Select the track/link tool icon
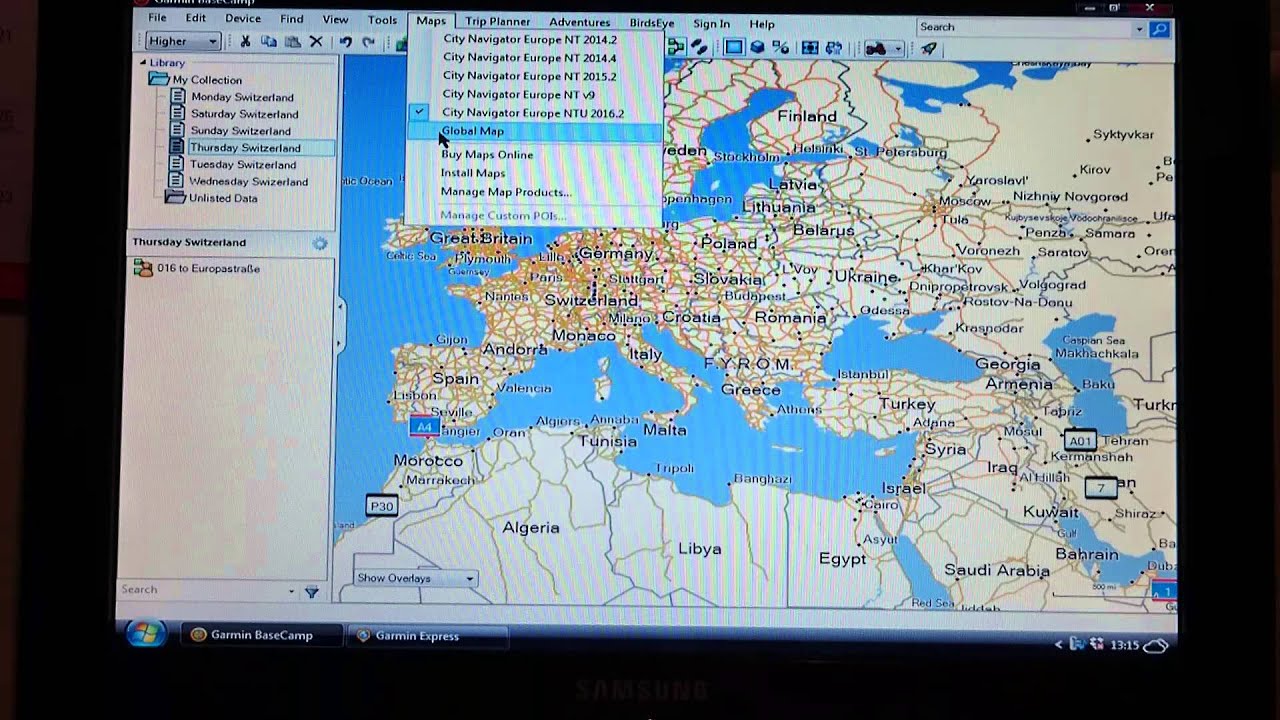 (699, 47)
